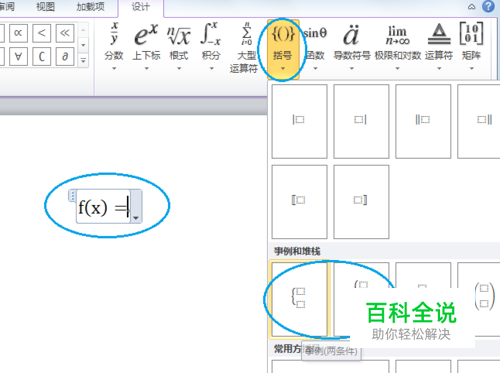This screenshot has height=373, width=500.
Task: Select single right vertical bar bracket
Action: pos(361,121)
